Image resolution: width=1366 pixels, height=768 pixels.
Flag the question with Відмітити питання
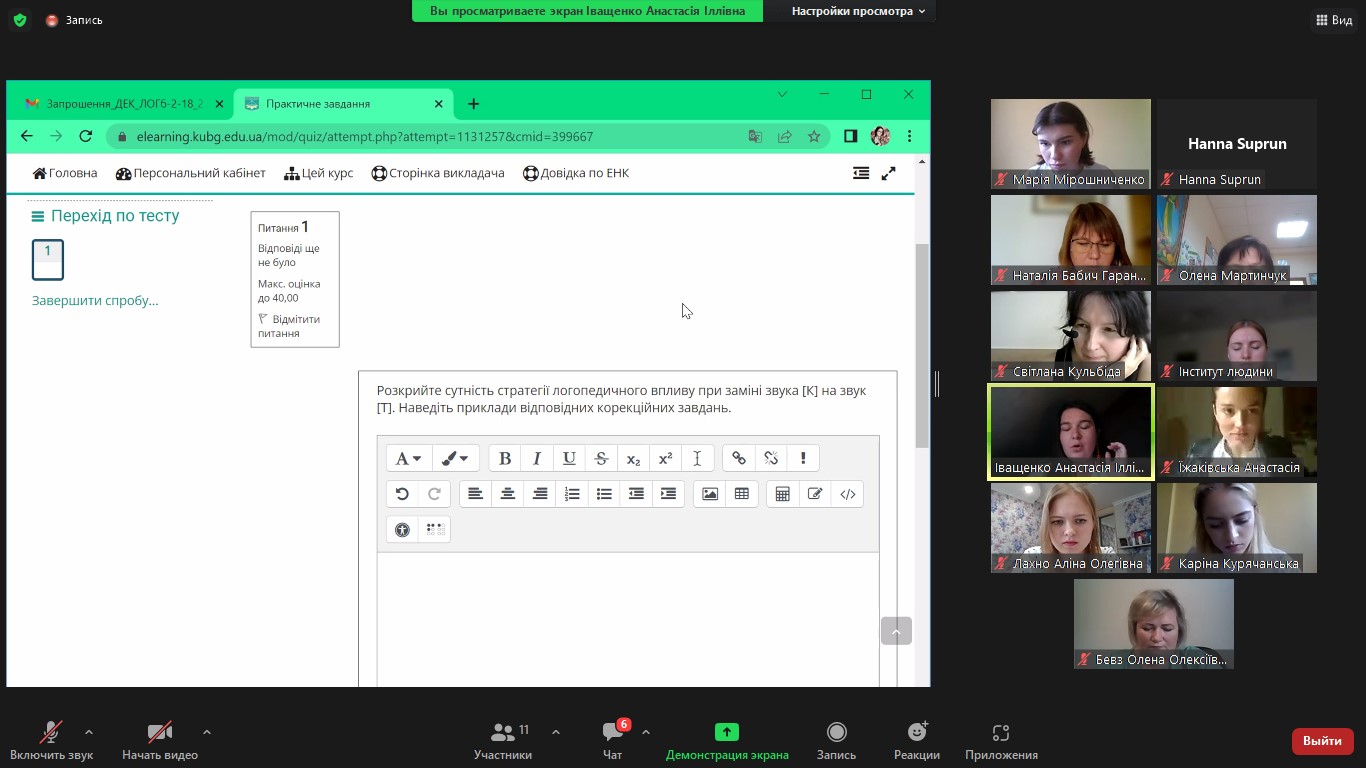[x=288, y=326]
